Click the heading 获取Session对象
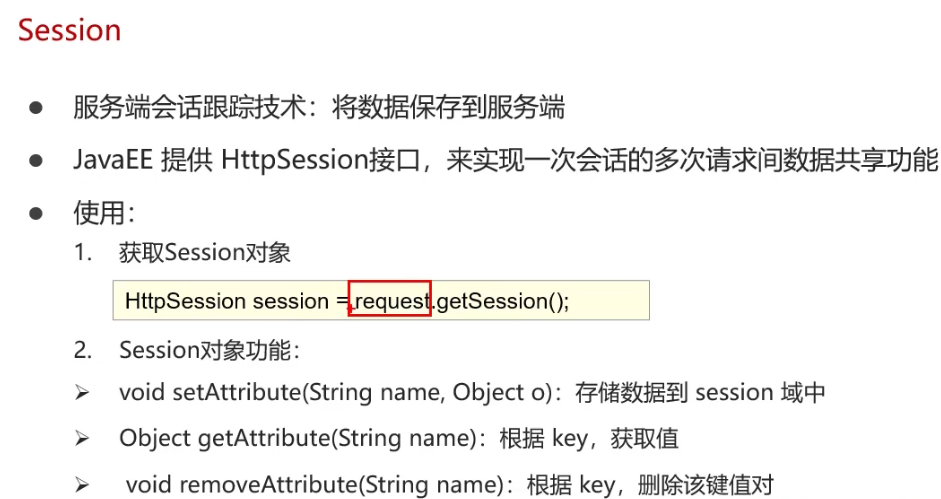This screenshot has width=941, height=499. (205, 252)
